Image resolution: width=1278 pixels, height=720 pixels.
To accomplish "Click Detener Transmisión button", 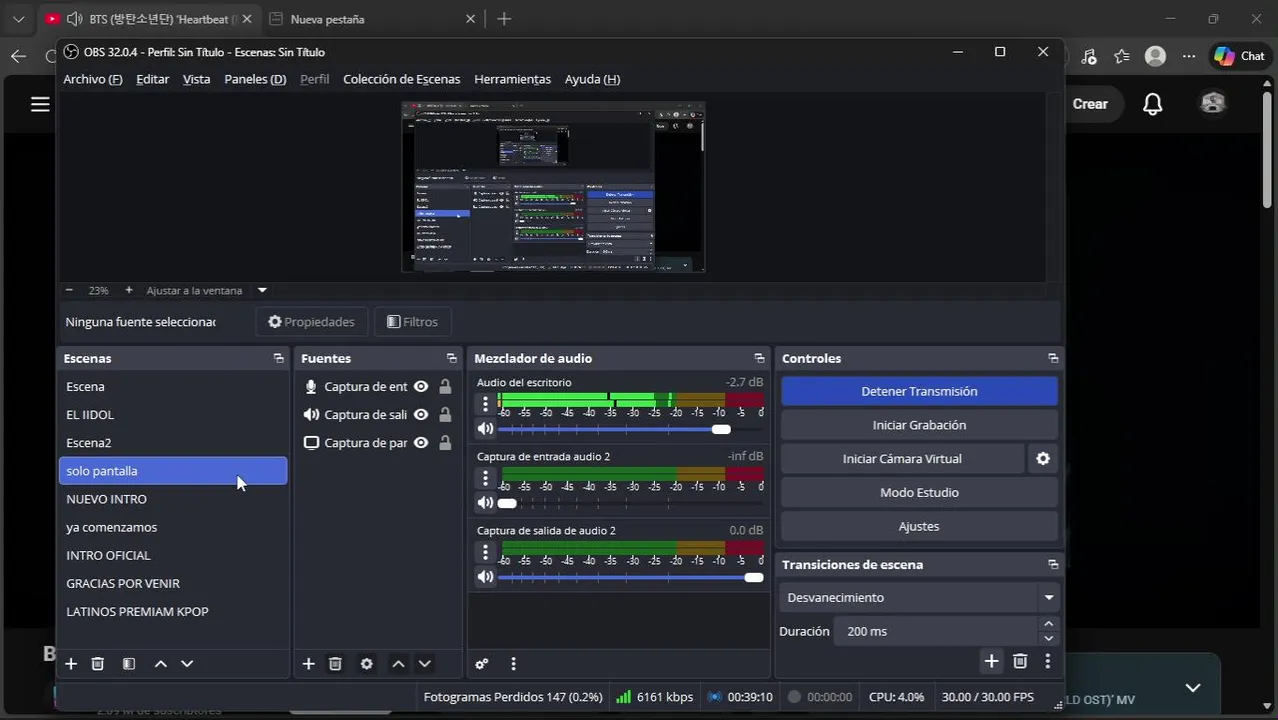I will click(x=919, y=391).
